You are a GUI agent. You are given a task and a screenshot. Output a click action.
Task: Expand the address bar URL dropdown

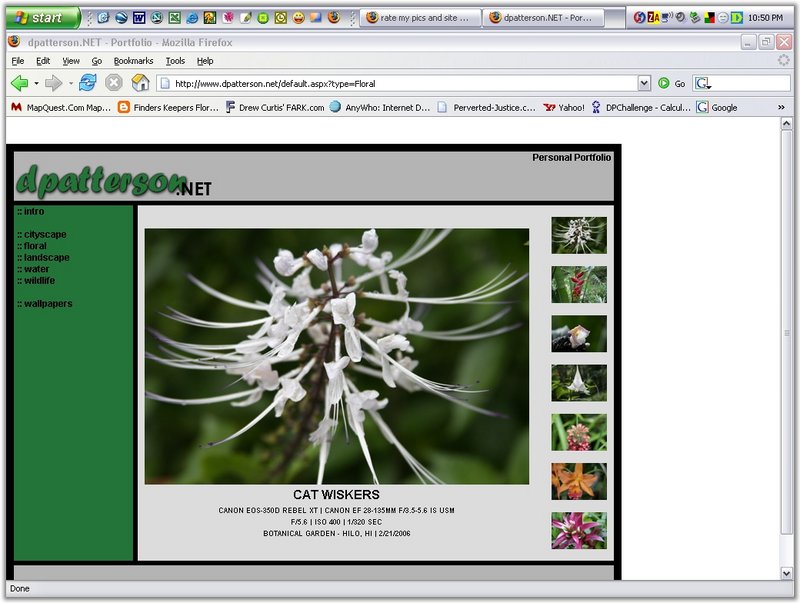644,83
